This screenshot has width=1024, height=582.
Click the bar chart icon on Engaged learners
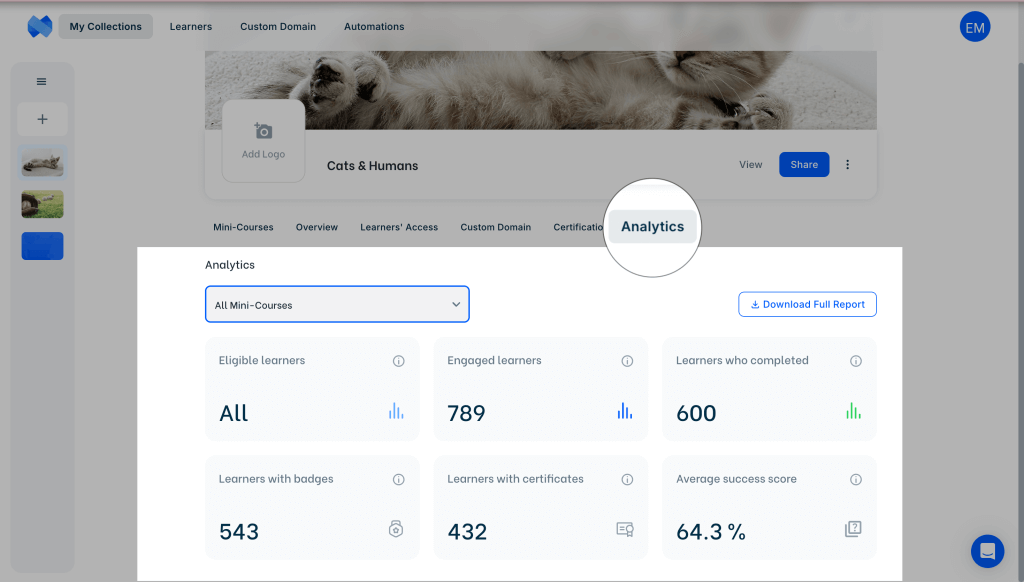click(x=625, y=411)
